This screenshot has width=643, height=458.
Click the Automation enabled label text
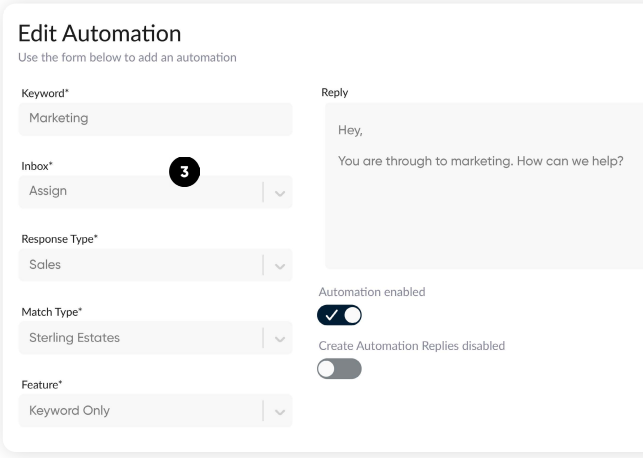tap(371, 292)
